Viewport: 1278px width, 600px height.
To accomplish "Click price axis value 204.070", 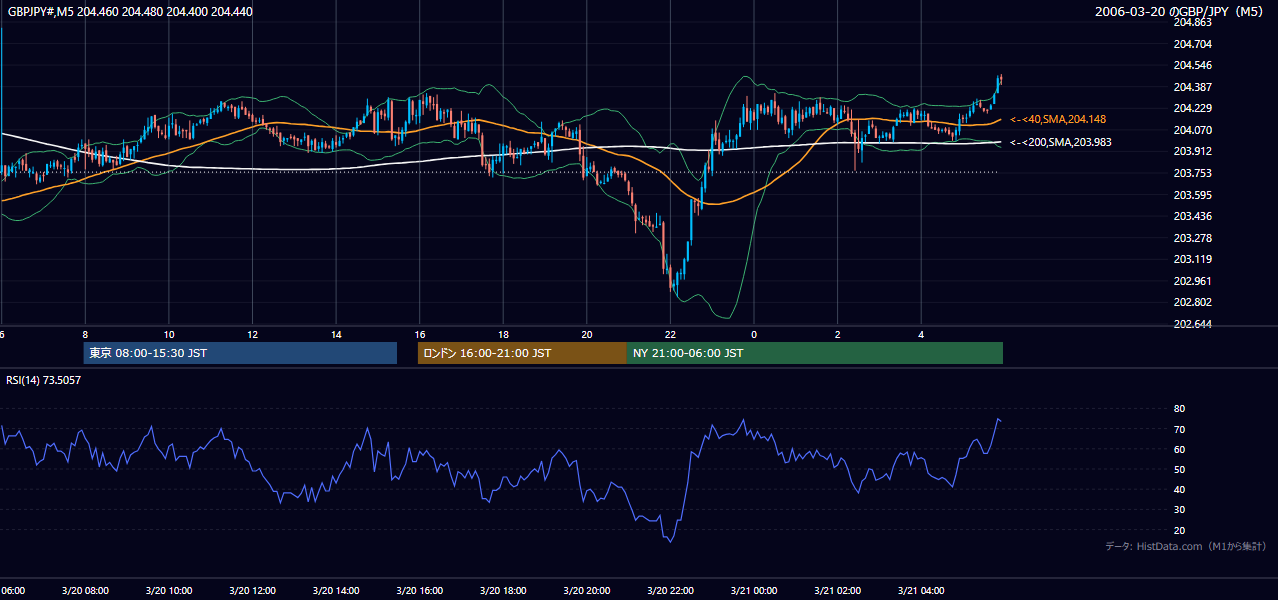I will pyautogui.click(x=1191, y=130).
